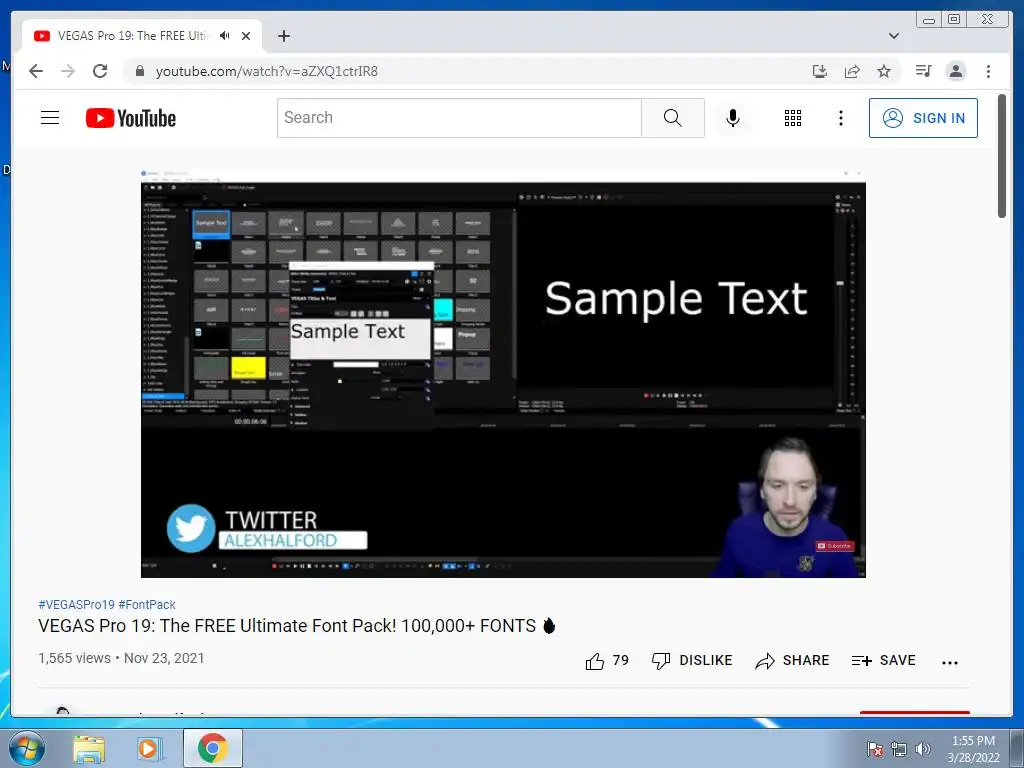Open the Chrome three-dot menu
Image resolution: width=1024 pixels, height=768 pixels.
(988, 71)
